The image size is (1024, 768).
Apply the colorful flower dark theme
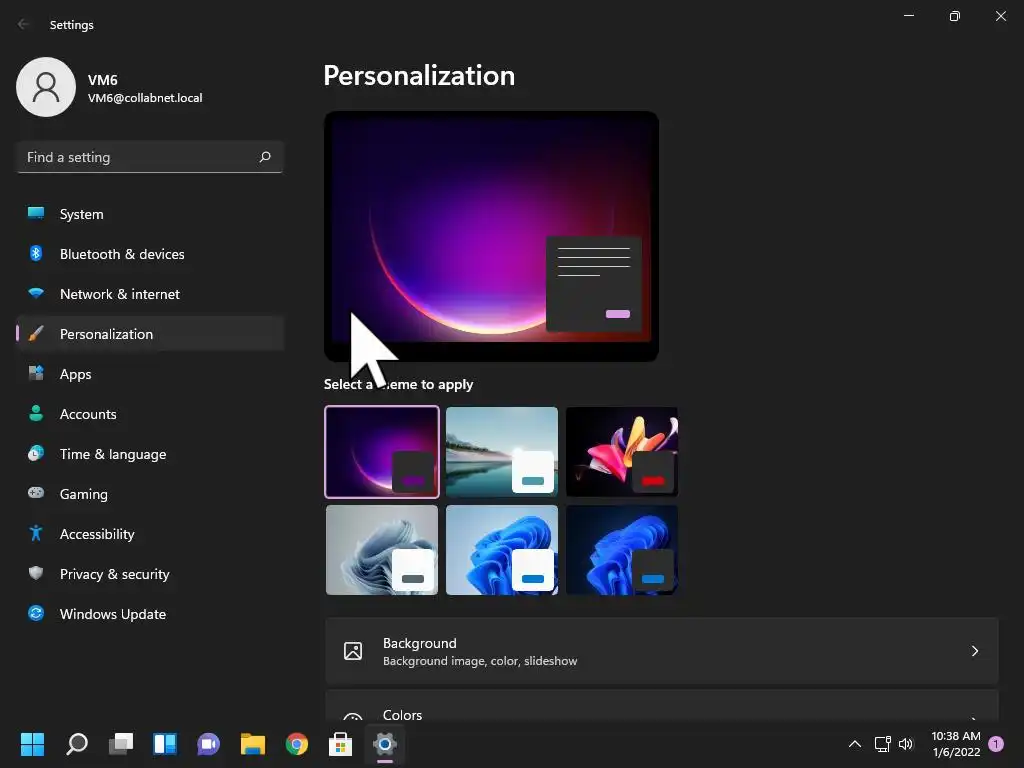tap(622, 452)
